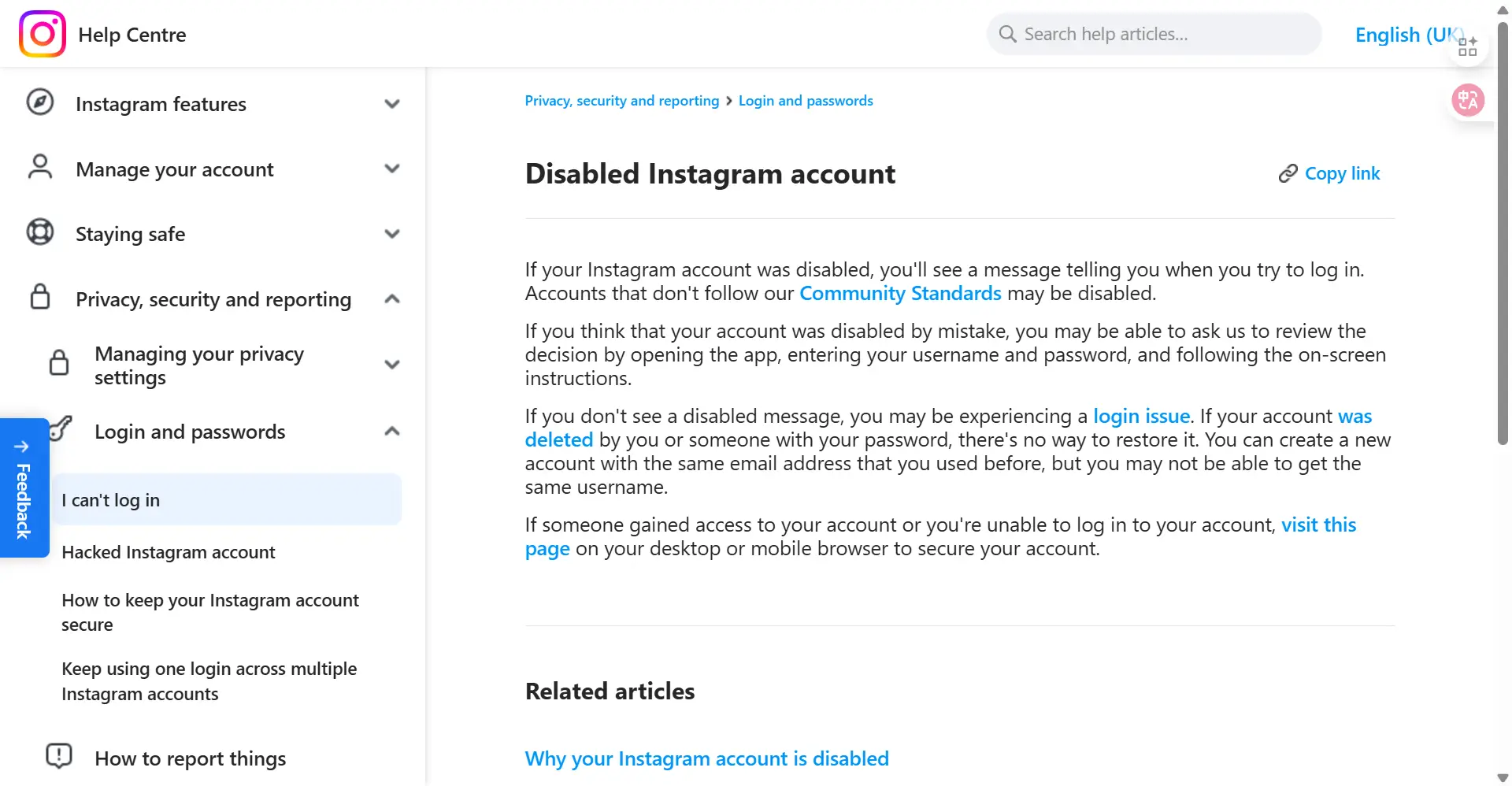Click the pink translate extension icon
The height and width of the screenshot is (786, 1512).
coord(1468,100)
